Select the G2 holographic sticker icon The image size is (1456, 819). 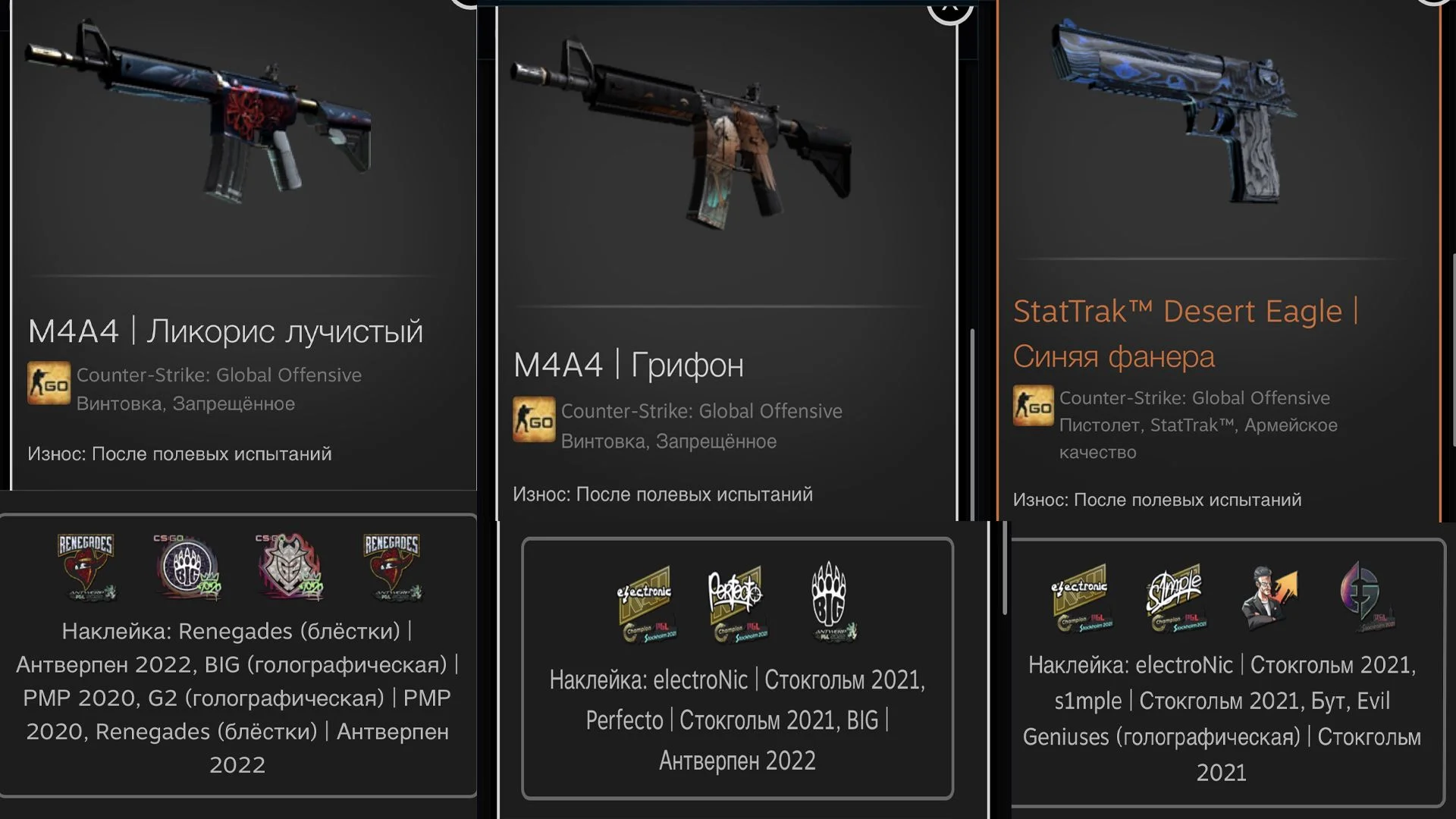tap(290, 567)
